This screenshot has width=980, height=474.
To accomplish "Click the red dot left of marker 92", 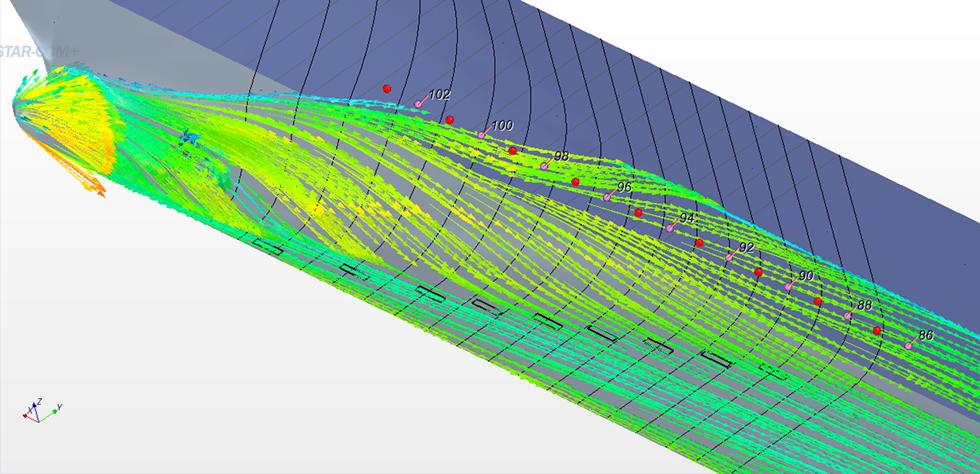I will click(699, 243).
